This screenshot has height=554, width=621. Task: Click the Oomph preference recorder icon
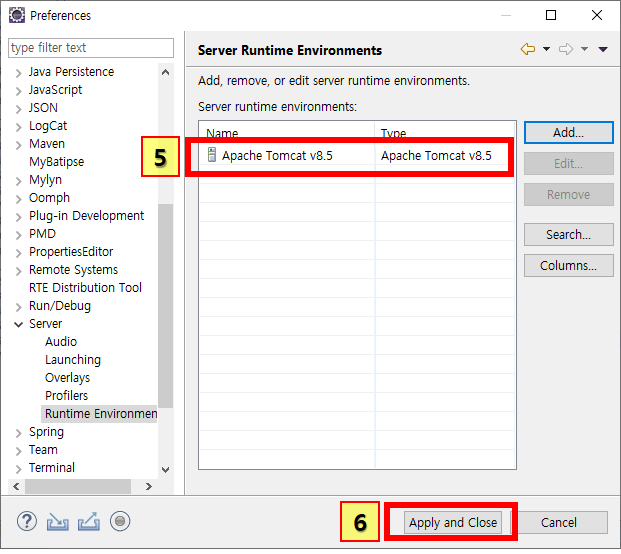tap(120, 522)
